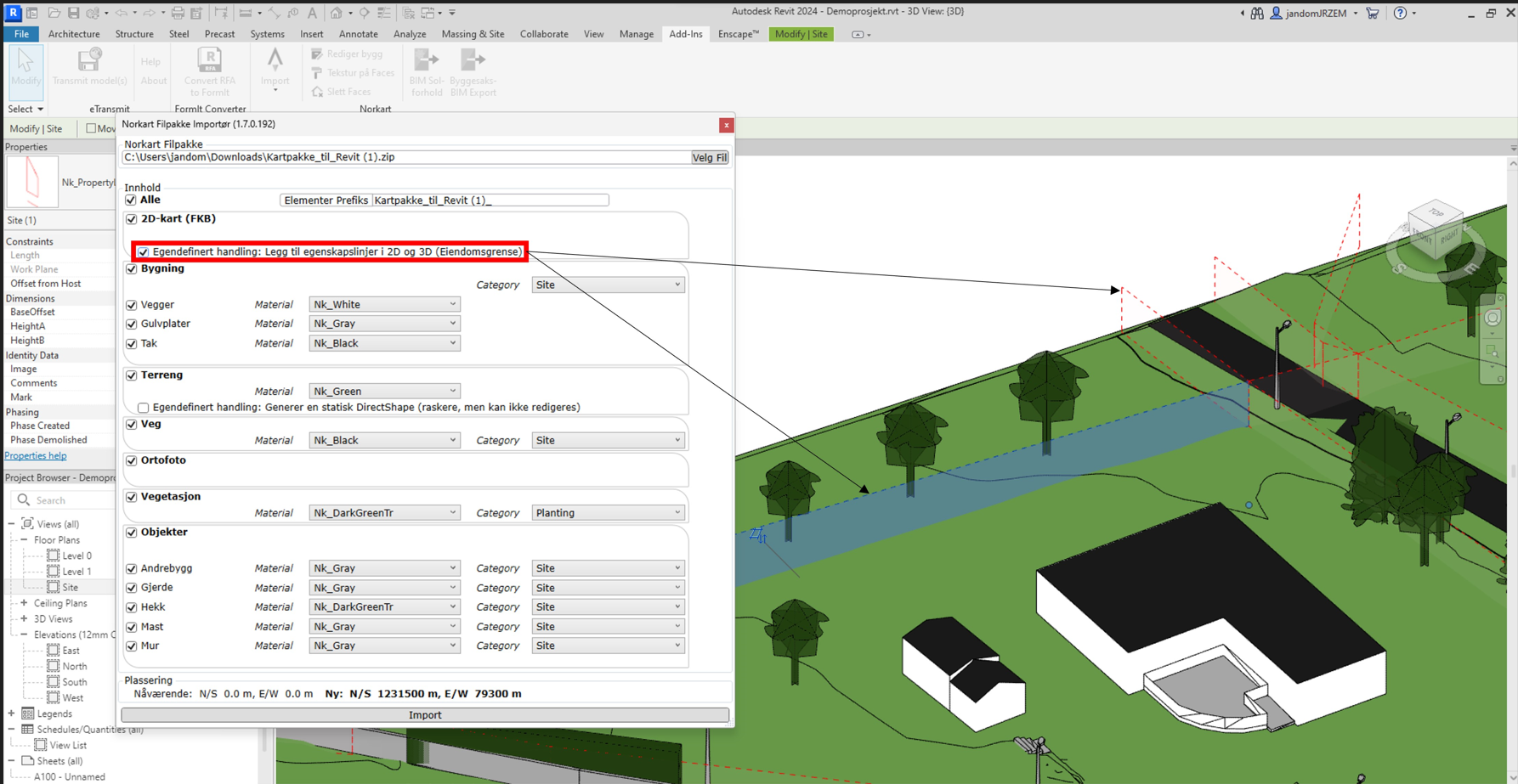
Task: Click the Switch Windows icon
Action: click(428, 13)
